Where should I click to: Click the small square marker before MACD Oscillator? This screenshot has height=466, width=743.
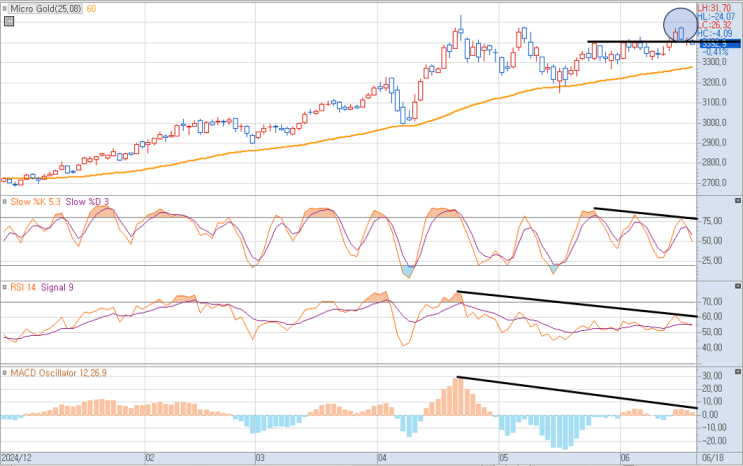point(5,373)
